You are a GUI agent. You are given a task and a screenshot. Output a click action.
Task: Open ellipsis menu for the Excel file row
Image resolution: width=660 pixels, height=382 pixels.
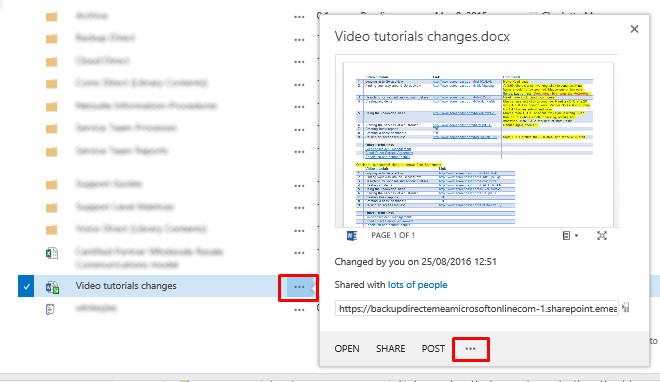[x=299, y=253]
